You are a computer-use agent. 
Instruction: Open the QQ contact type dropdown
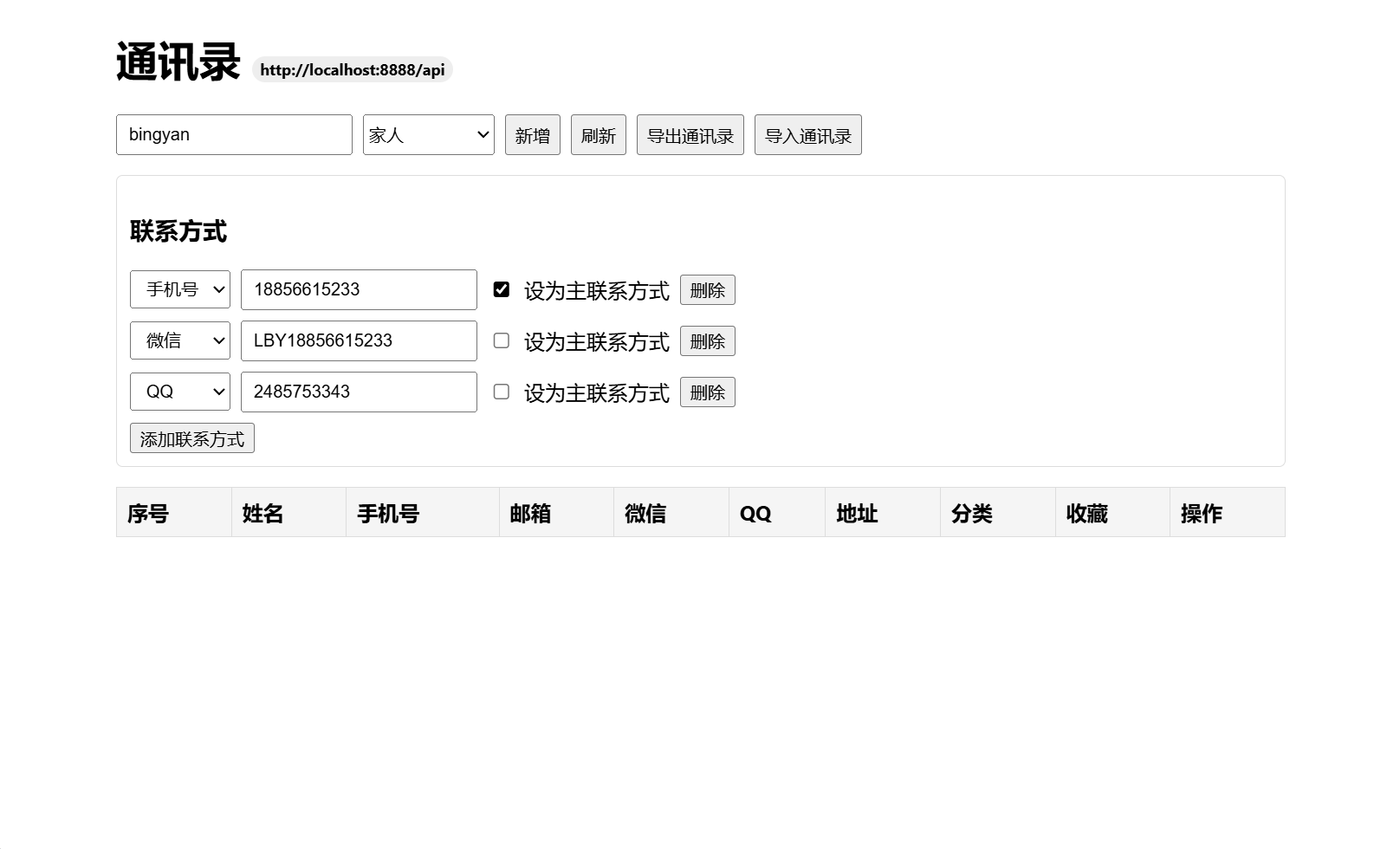click(x=180, y=392)
